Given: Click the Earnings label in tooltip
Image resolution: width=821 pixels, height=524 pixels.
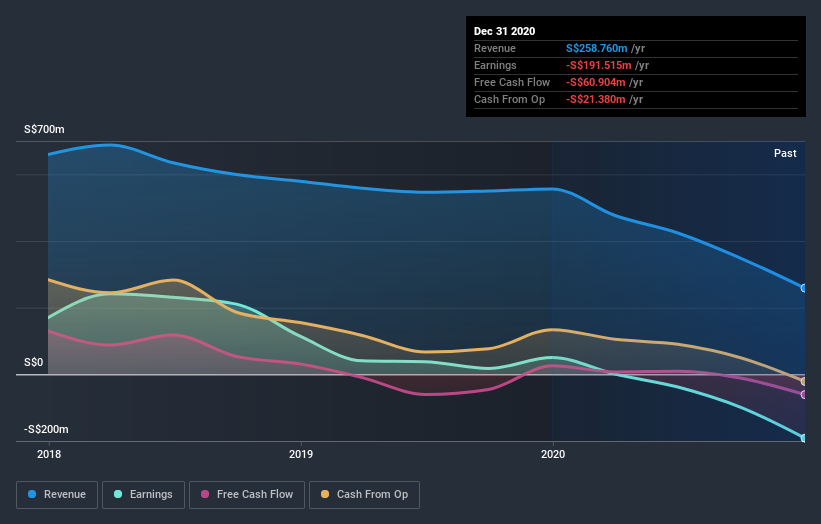Looking at the screenshot, I should [x=495, y=65].
